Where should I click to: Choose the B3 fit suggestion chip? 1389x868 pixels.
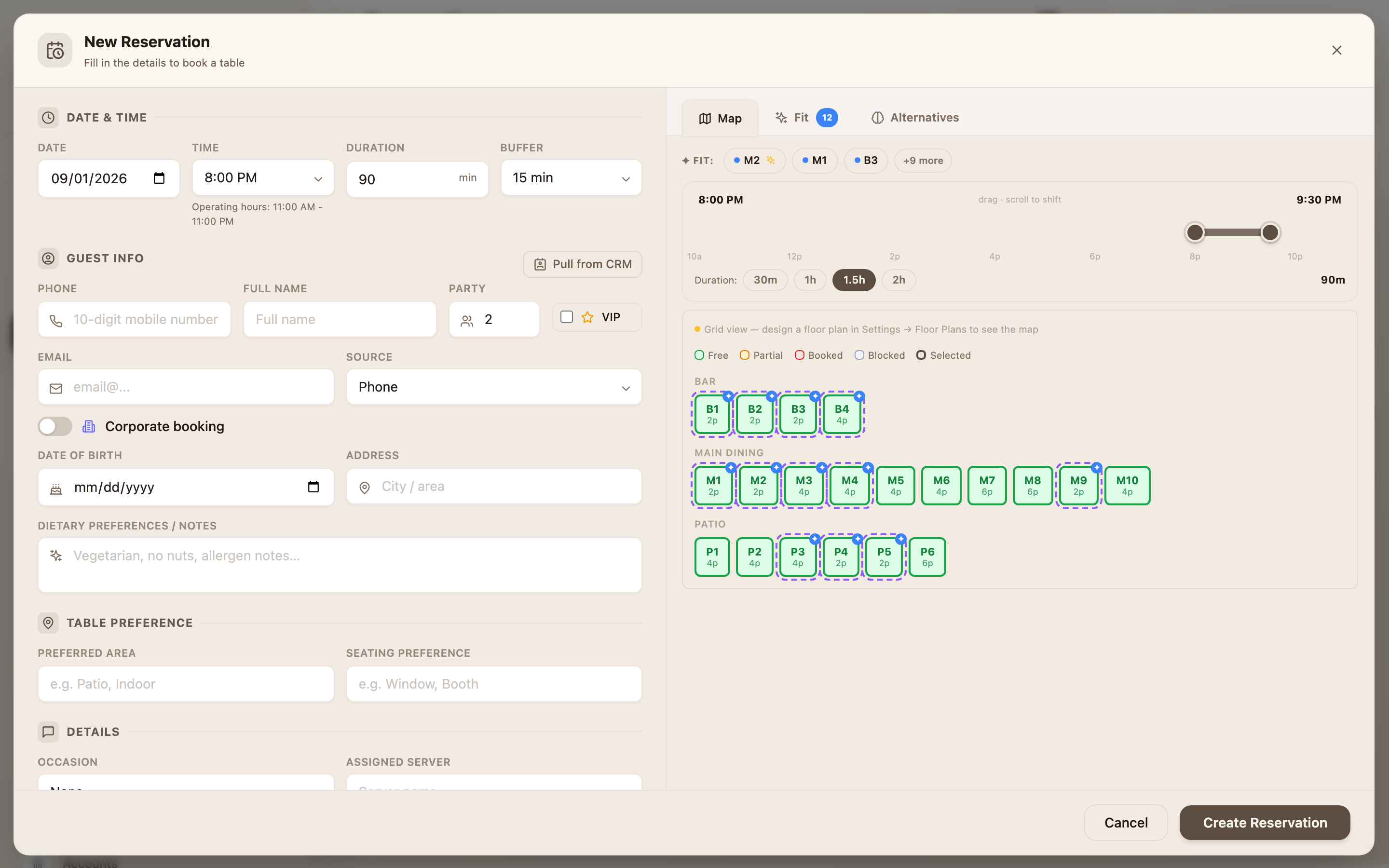tap(866, 161)
